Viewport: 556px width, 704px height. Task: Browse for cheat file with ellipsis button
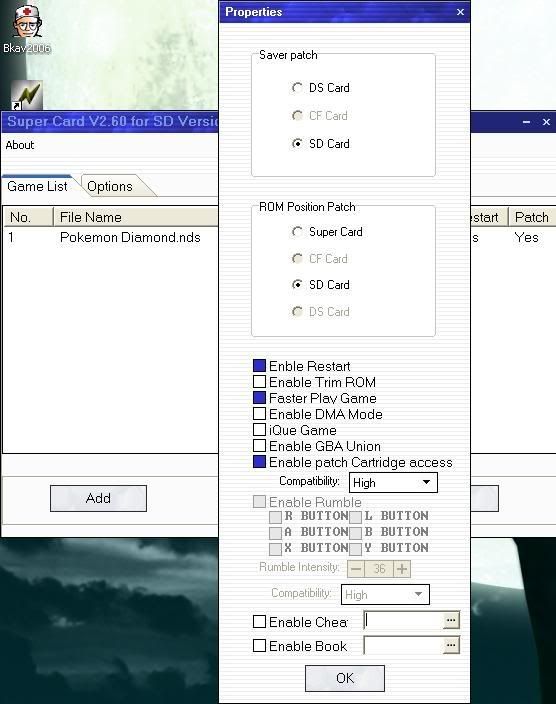[451, 620]
